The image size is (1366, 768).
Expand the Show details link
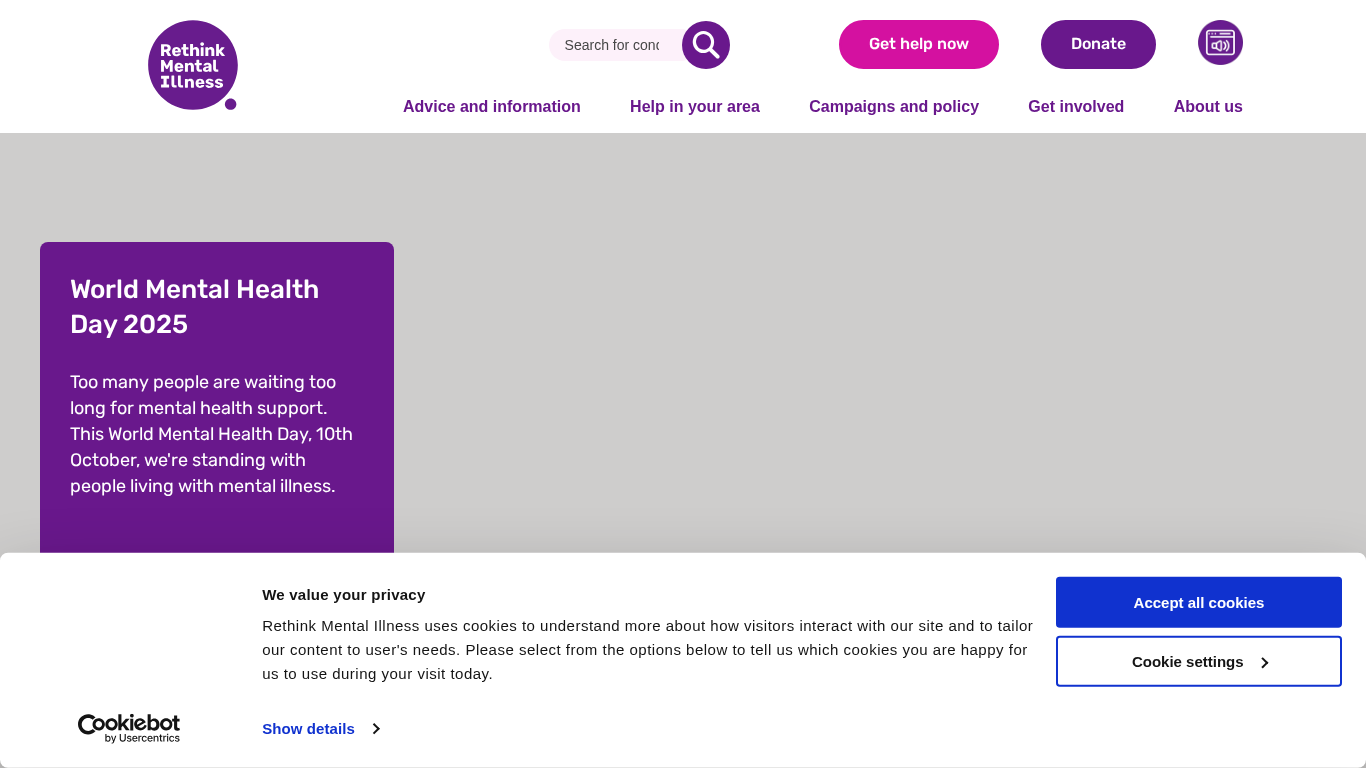pyautogui.click(x=308, y=729)
